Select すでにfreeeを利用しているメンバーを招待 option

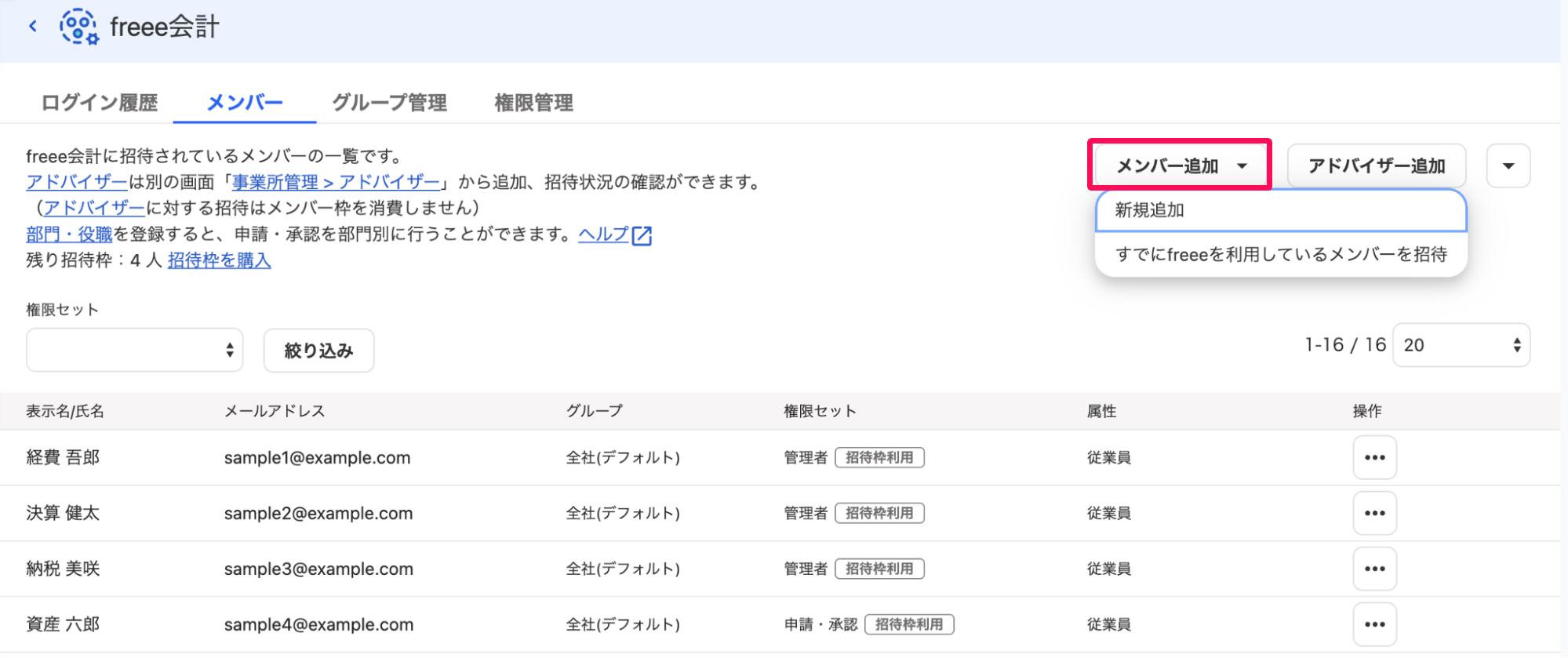(1280, 254)
